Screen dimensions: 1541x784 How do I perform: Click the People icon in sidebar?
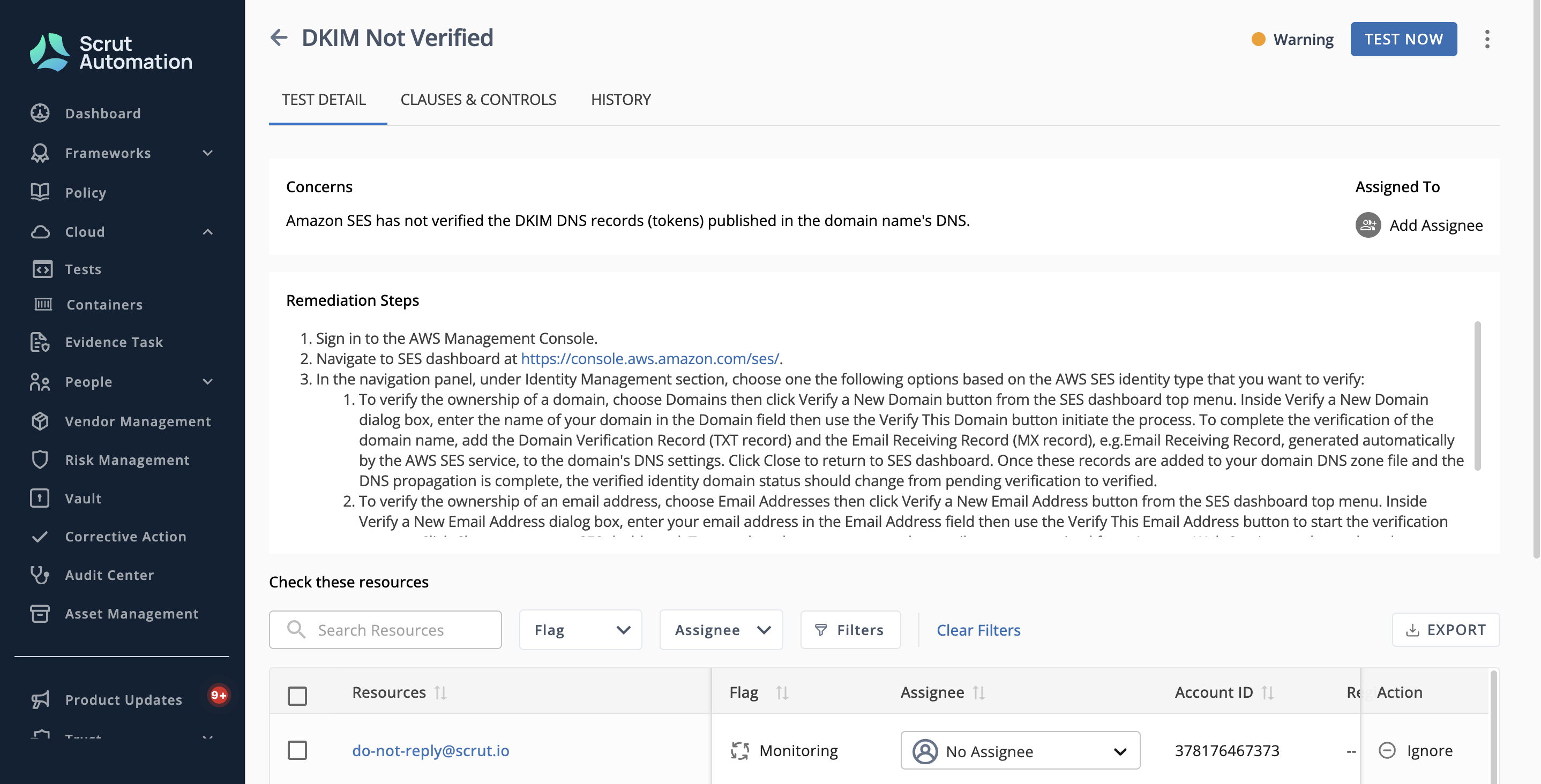click(x=40, y=381)
